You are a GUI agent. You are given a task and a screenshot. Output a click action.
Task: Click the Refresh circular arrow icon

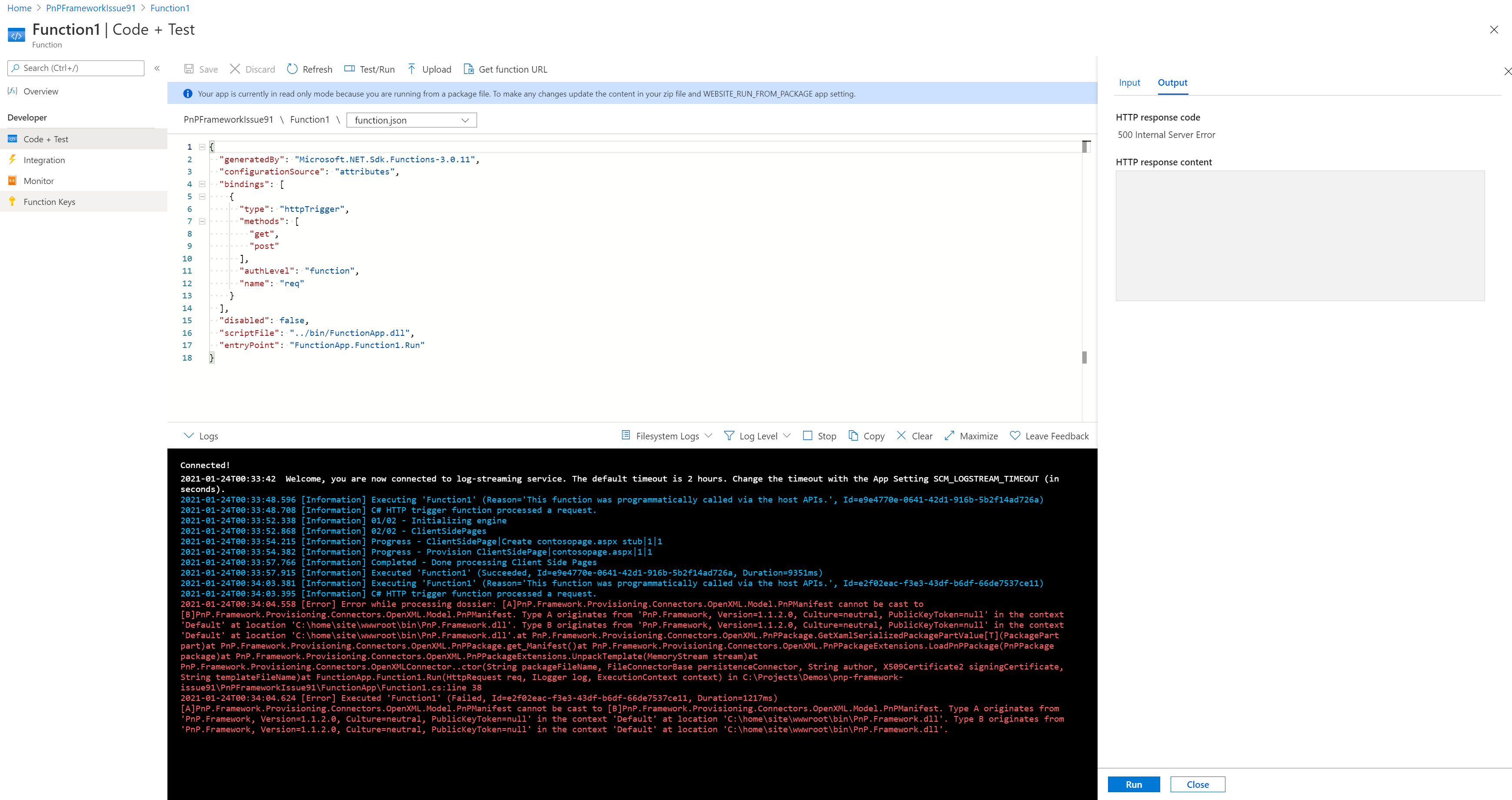292,69
